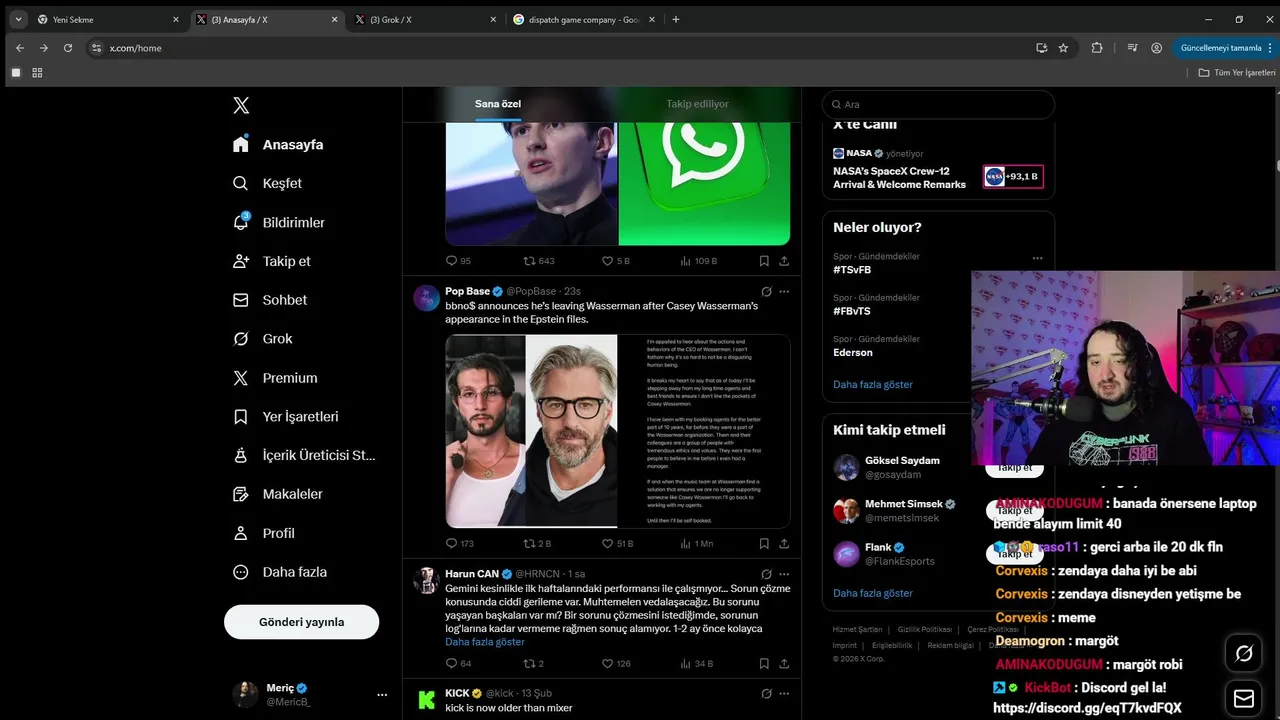Reply to Pop Base post, 173 comments
Viewport: 1280px width, 720px height.
pyautogui.click(x=460, y=544)
